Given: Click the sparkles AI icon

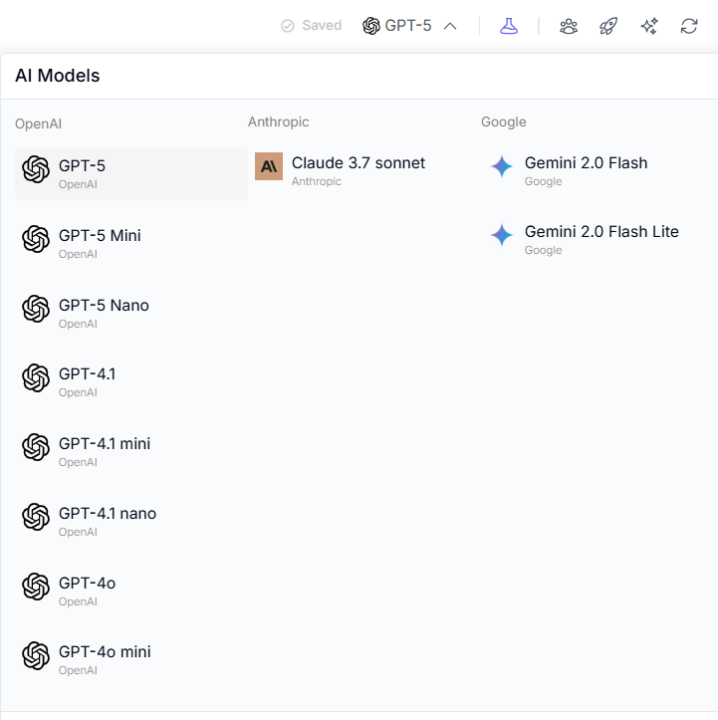Looking at the screenshot, I should click(x=649, y=26).
